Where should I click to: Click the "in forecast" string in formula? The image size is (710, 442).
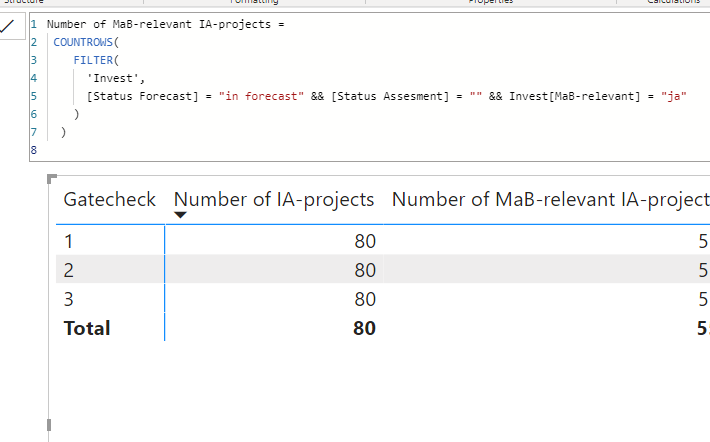(x=261, y=96)
